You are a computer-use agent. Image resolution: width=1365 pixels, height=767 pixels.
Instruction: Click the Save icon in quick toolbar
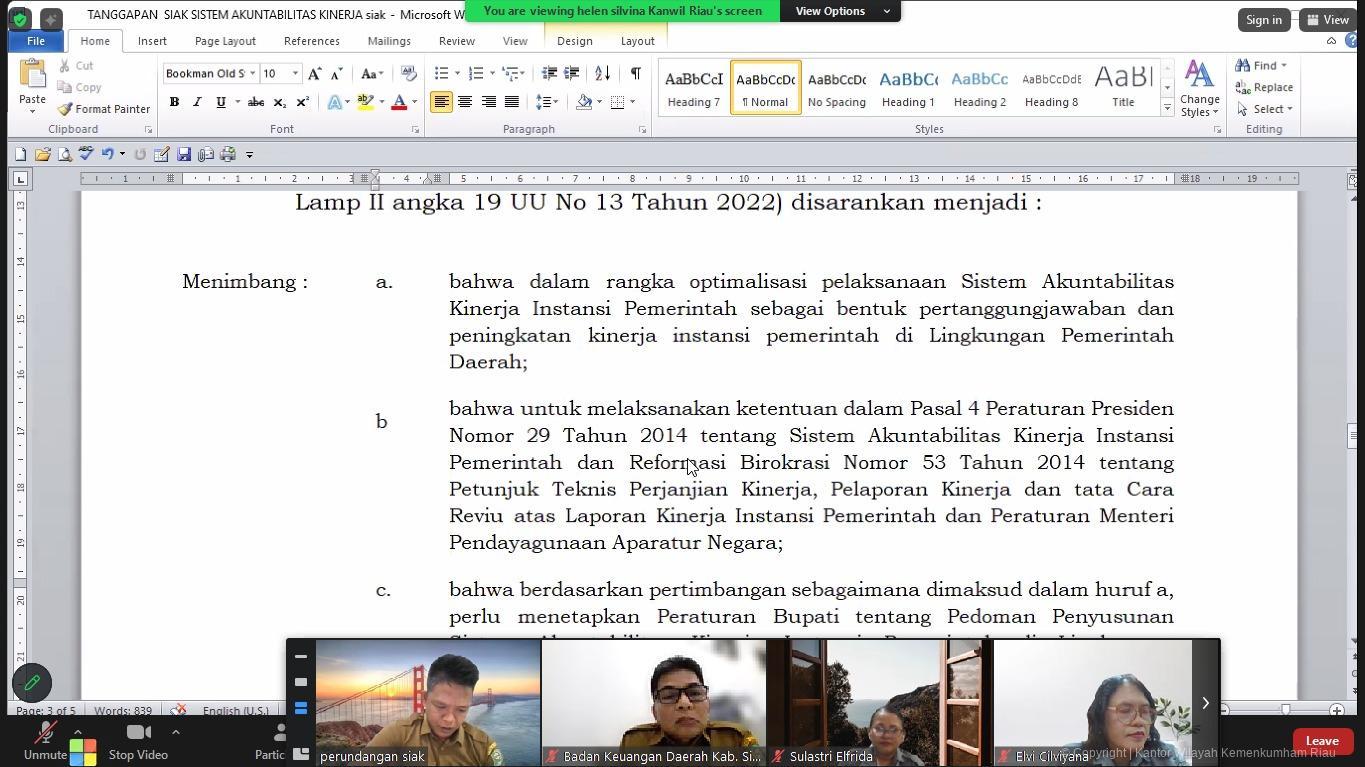click(x=184, y=155)
